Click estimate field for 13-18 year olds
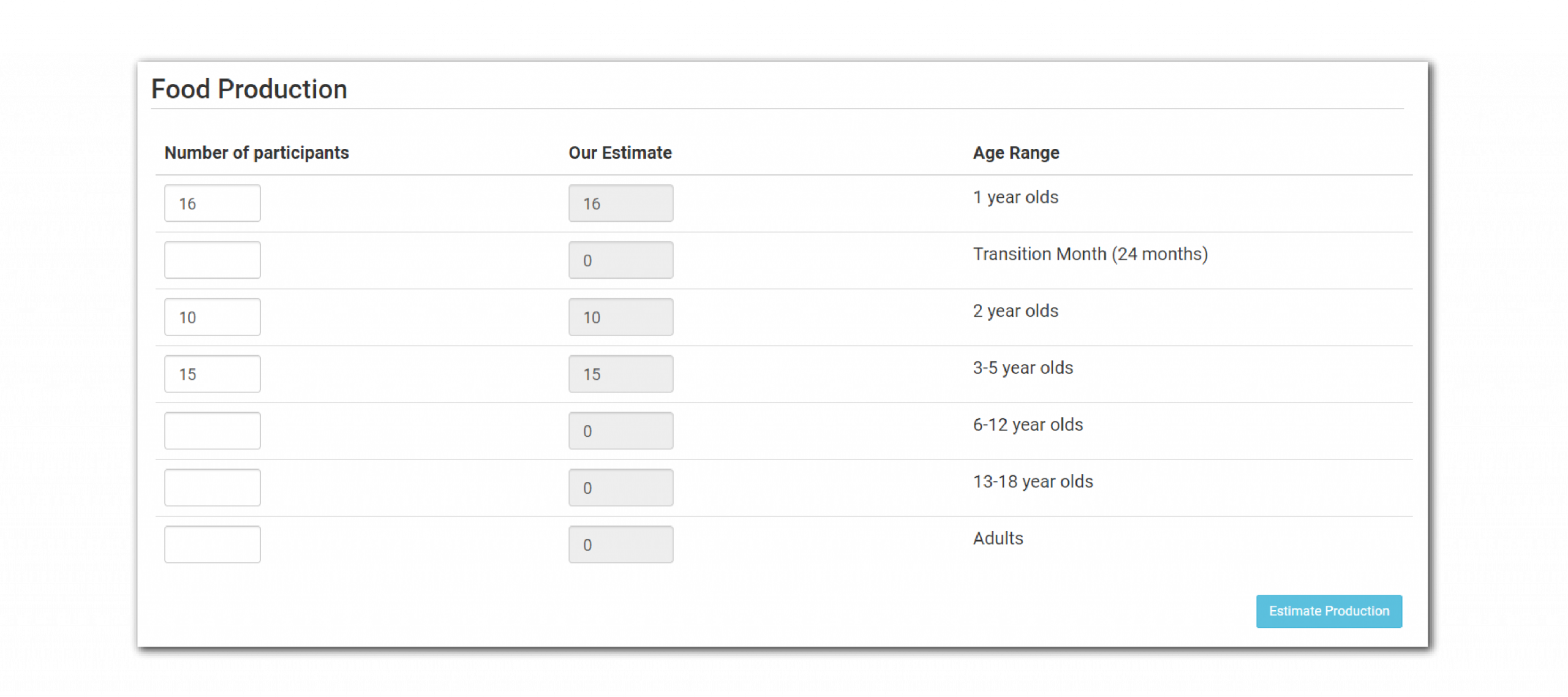 click(620, 488)
